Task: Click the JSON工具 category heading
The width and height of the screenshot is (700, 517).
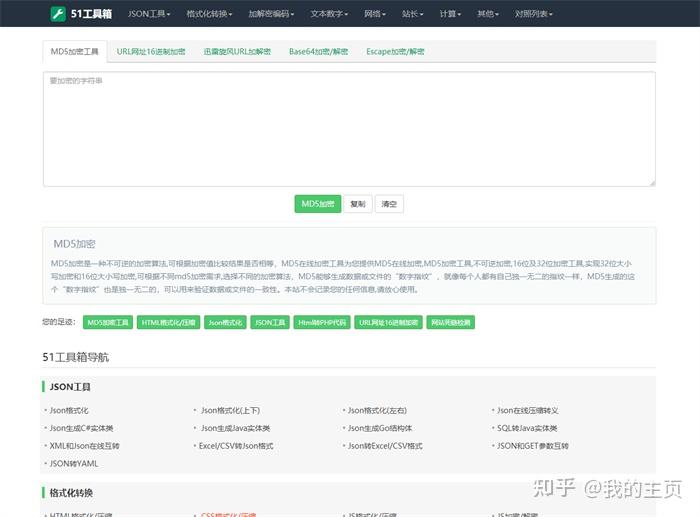Action: click(70, 387)
